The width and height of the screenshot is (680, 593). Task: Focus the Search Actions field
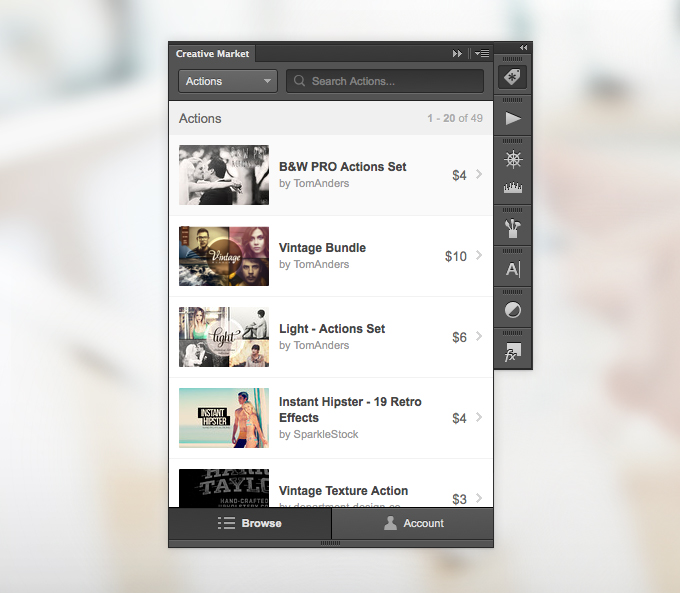[385, 81]
